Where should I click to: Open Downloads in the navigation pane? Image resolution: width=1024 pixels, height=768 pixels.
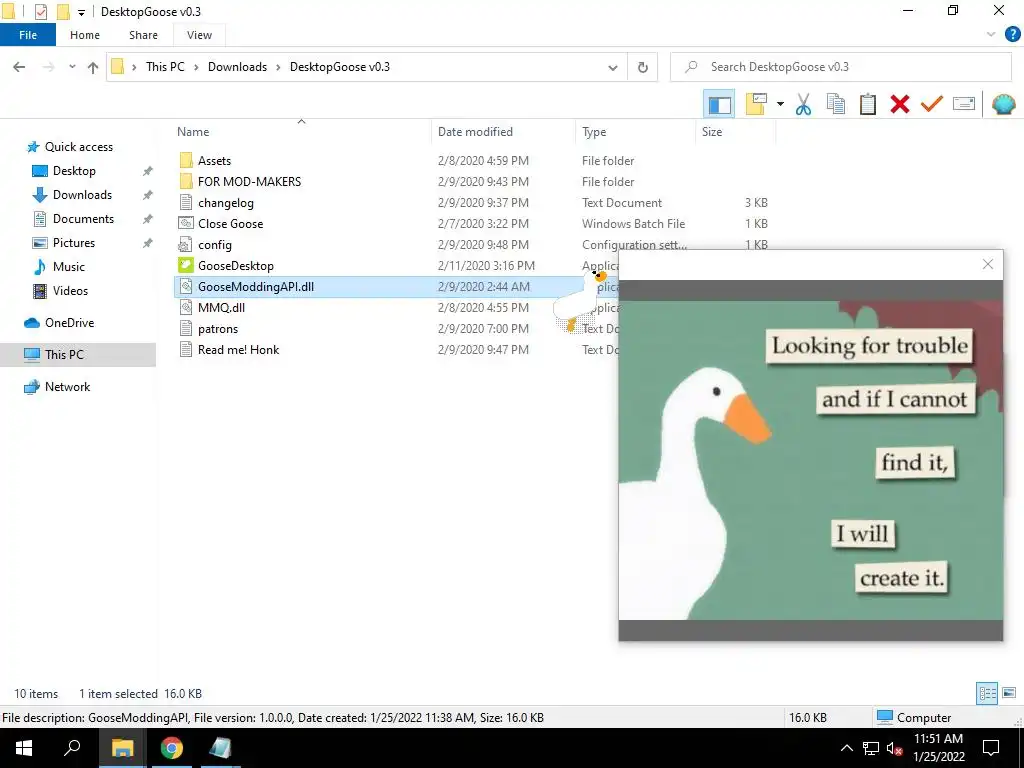coord(82,195)
